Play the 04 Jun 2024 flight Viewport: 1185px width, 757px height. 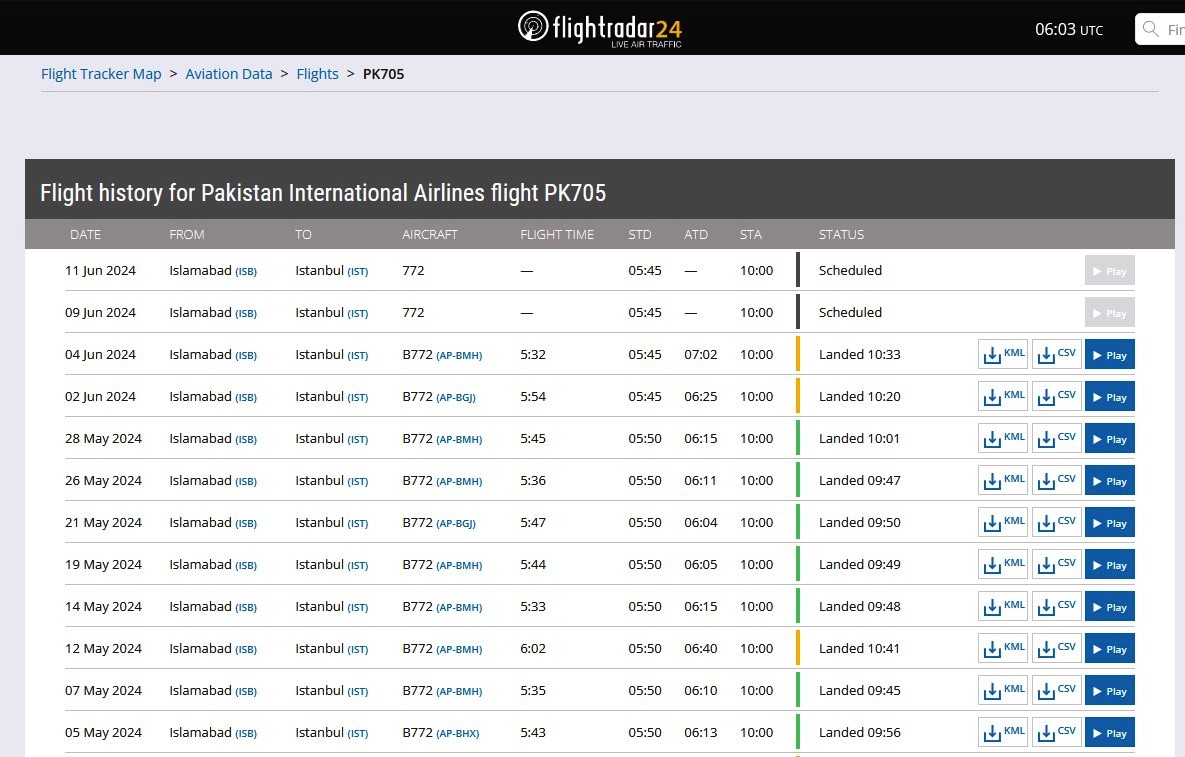pos(1109,354)
